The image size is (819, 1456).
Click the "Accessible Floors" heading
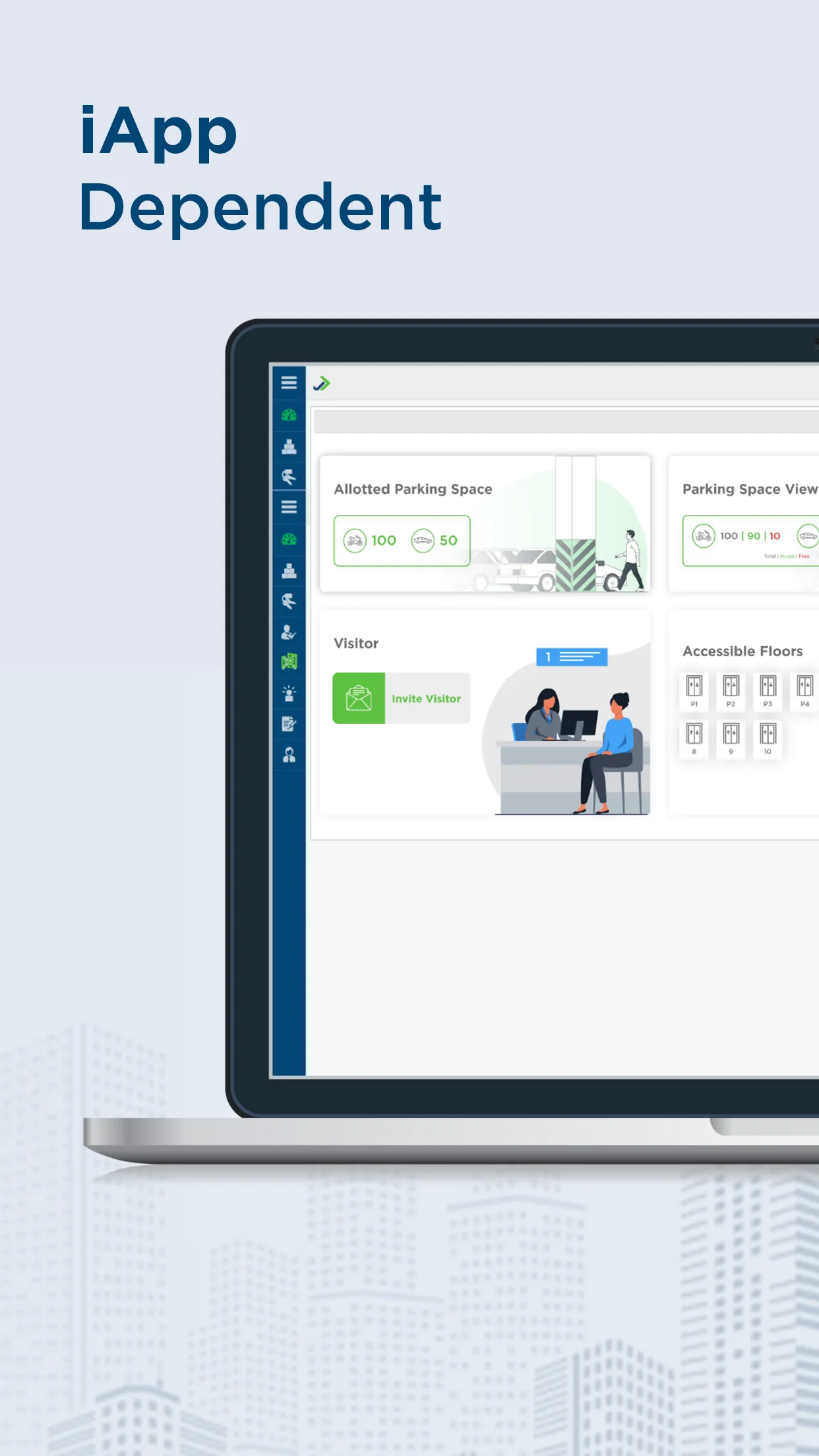click(743, 652)
